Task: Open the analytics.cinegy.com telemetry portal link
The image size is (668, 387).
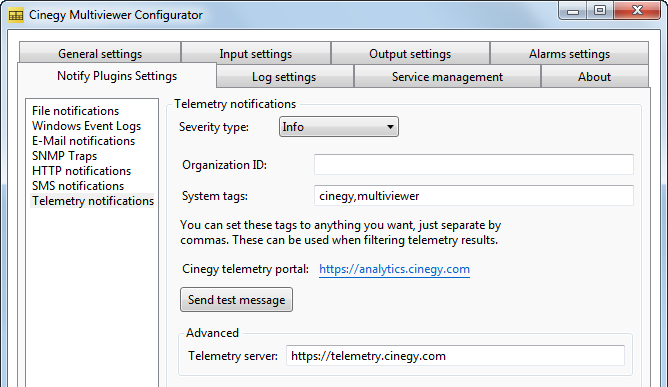Action: tap(394, 269)
